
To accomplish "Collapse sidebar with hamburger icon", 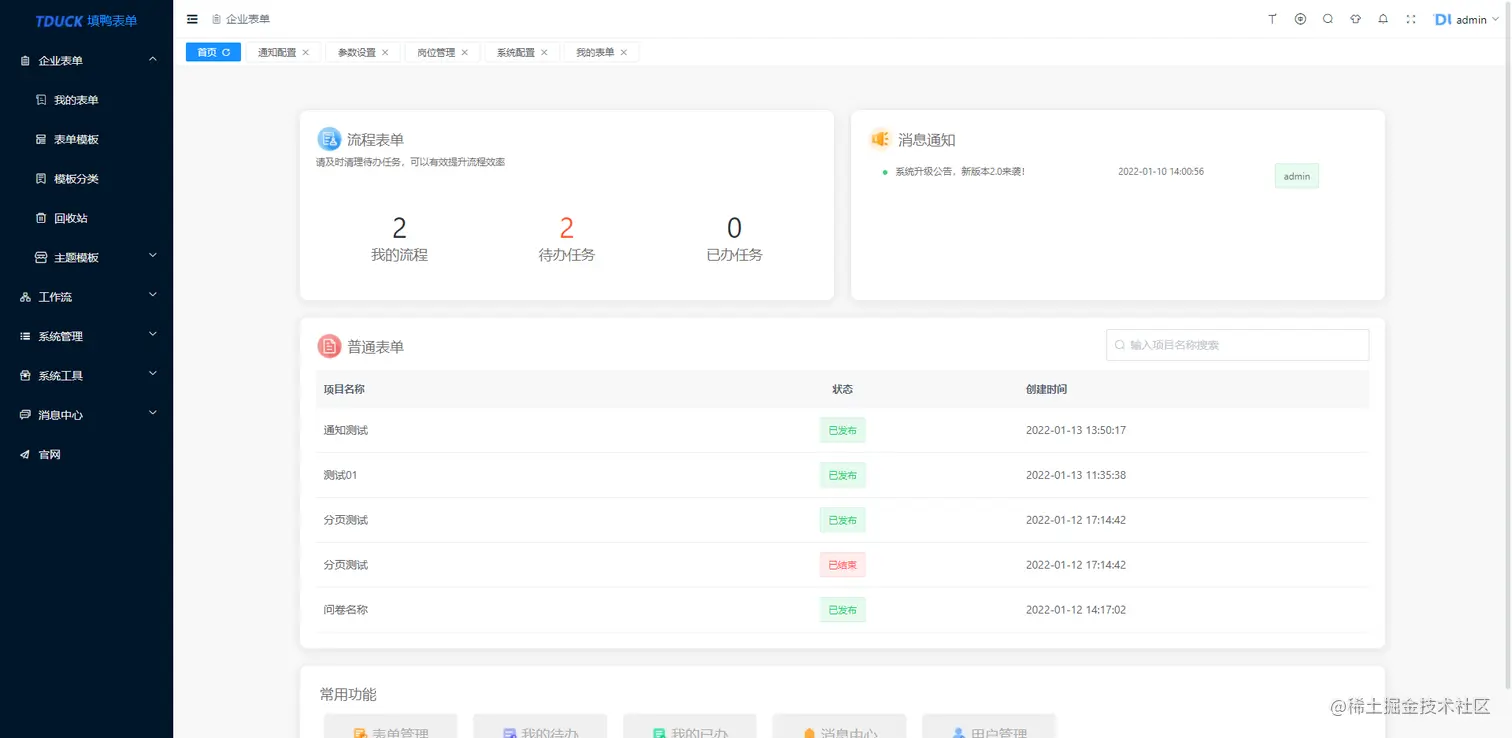I will pyautogui.click(x=192, y=19).
